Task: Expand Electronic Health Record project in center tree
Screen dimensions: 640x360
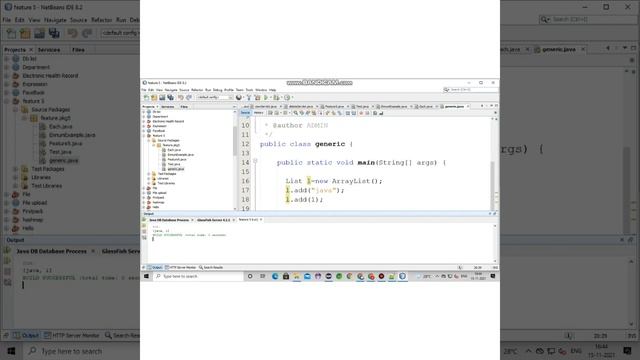Action: (x=144, y=121)
